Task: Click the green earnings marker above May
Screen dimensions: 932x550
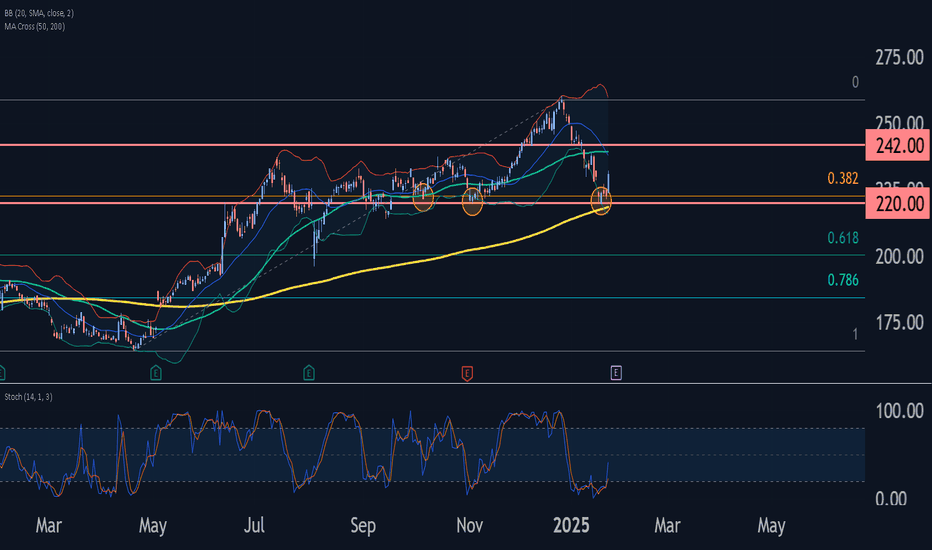Action: (x=156, y=373)
